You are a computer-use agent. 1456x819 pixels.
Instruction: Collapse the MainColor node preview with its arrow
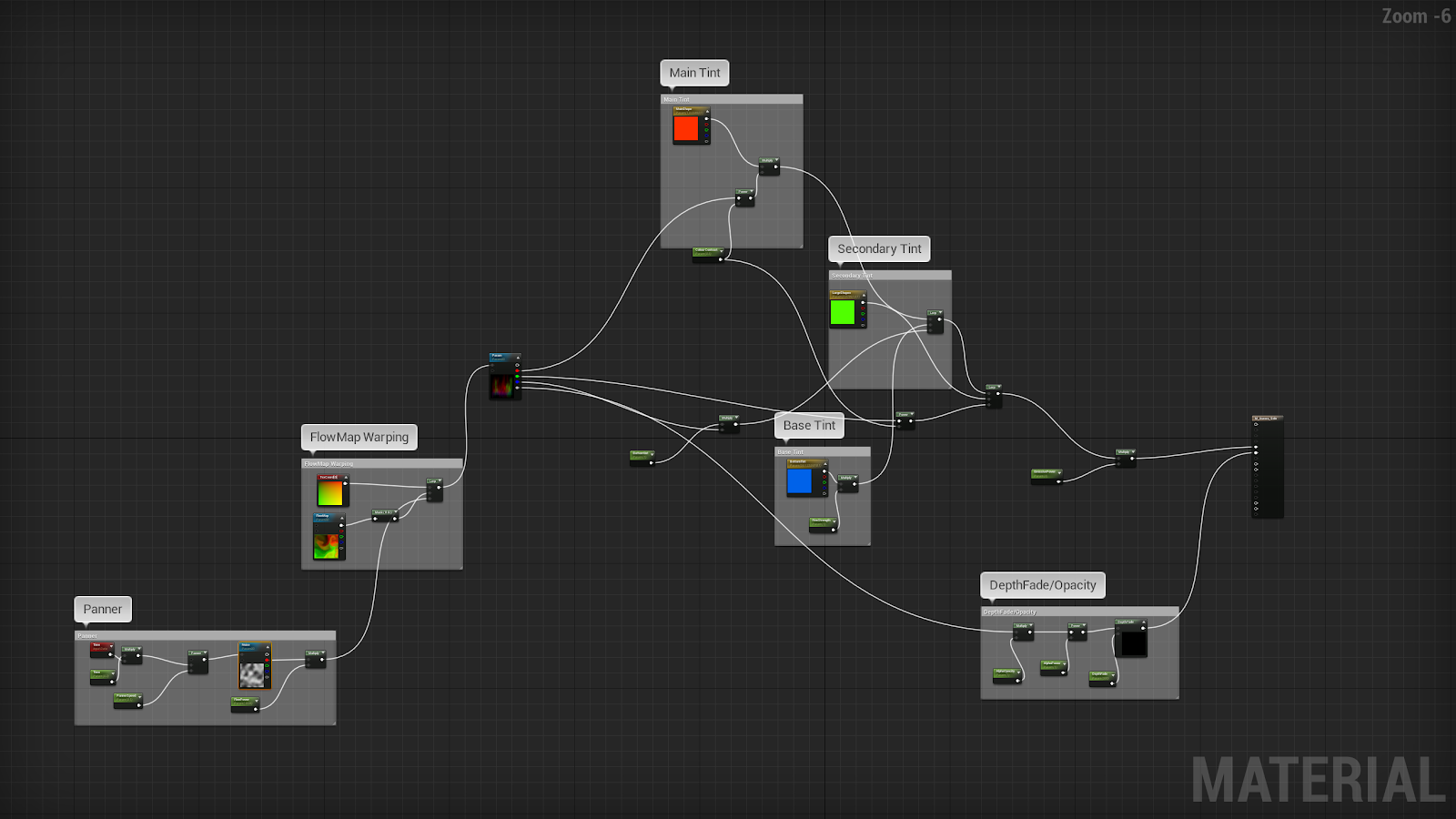point(707,111)
